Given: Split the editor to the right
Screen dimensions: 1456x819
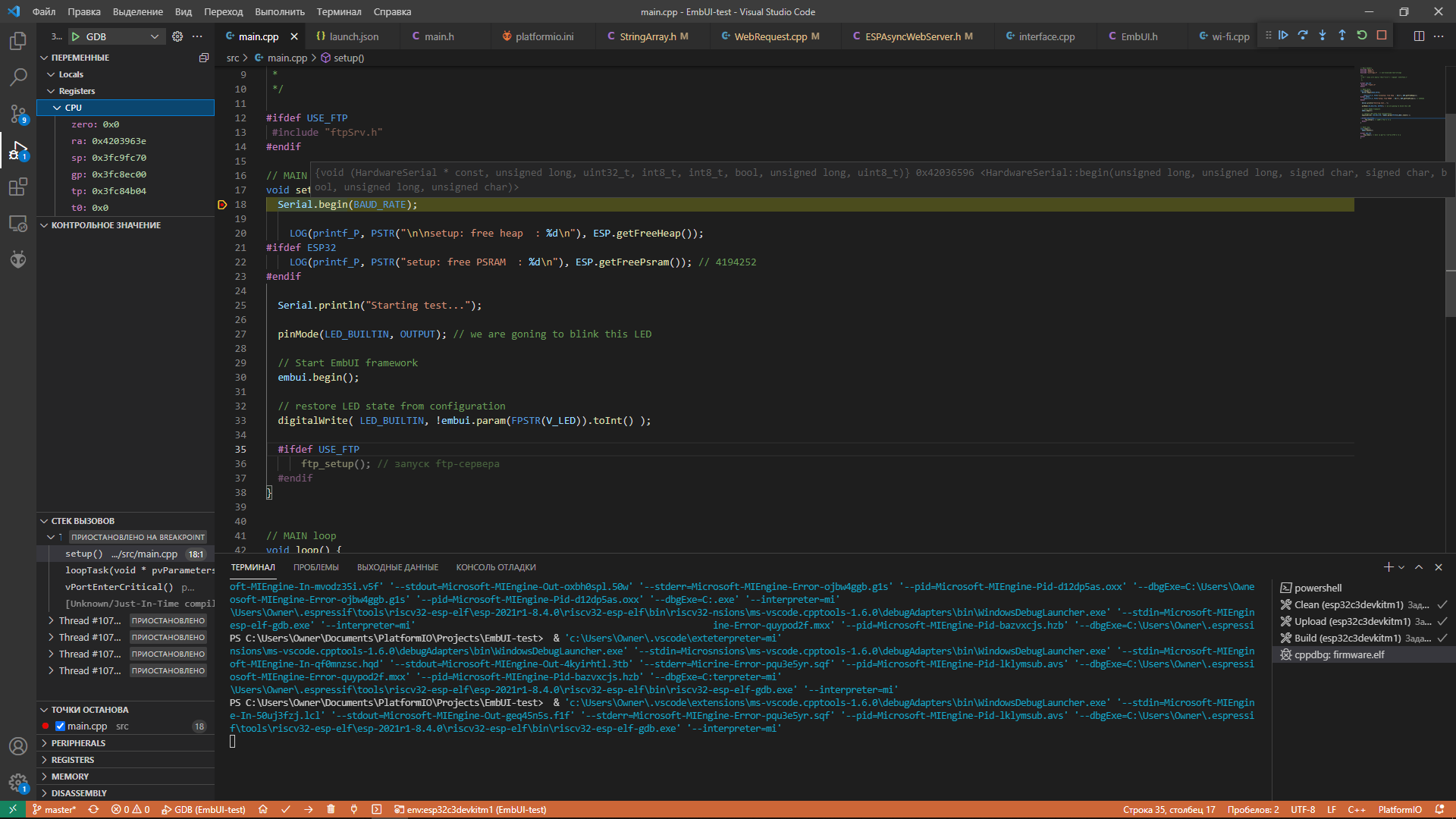Looking at the screenshot, I should [1419, 36].
